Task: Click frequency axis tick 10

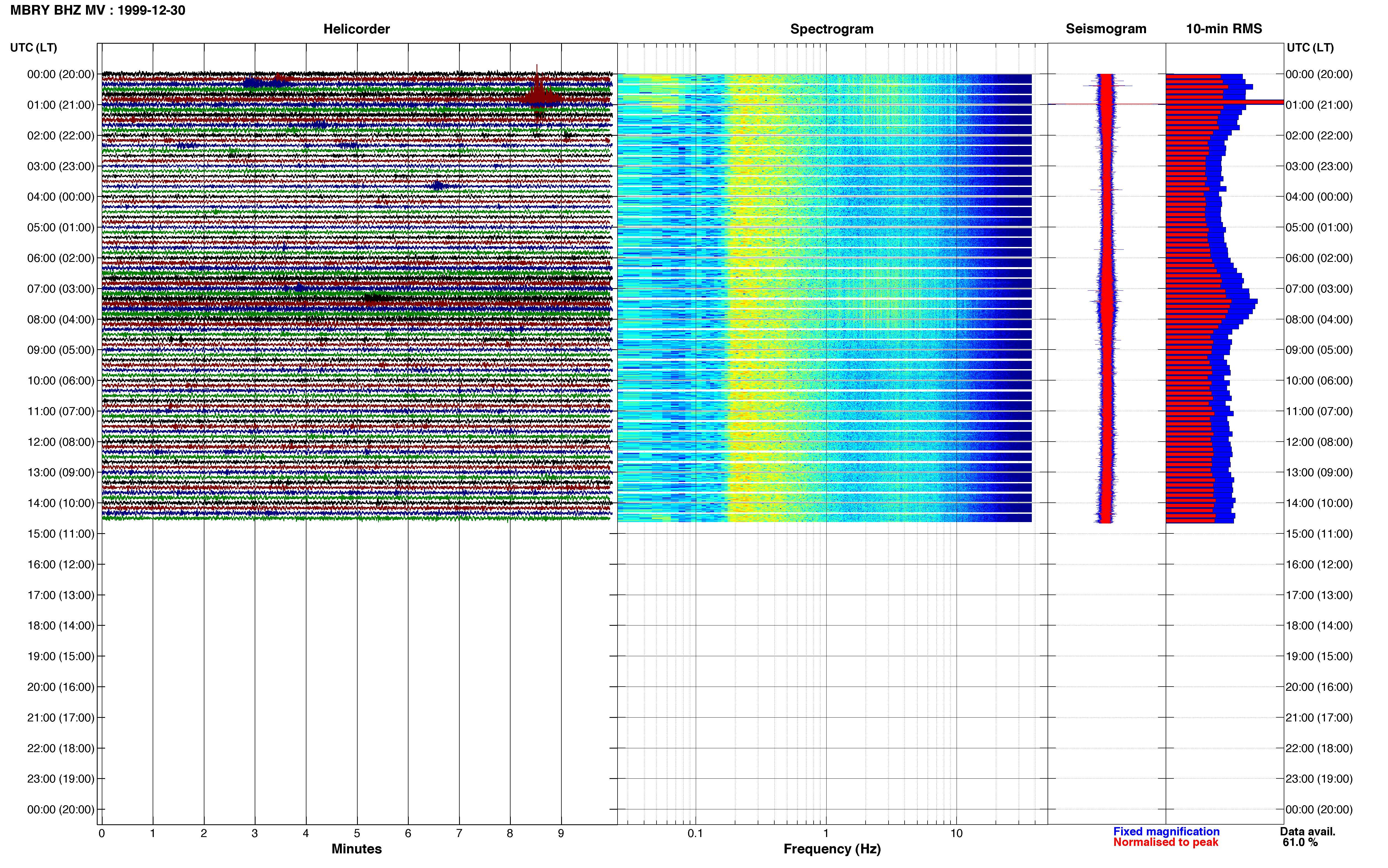Action: 956,833
